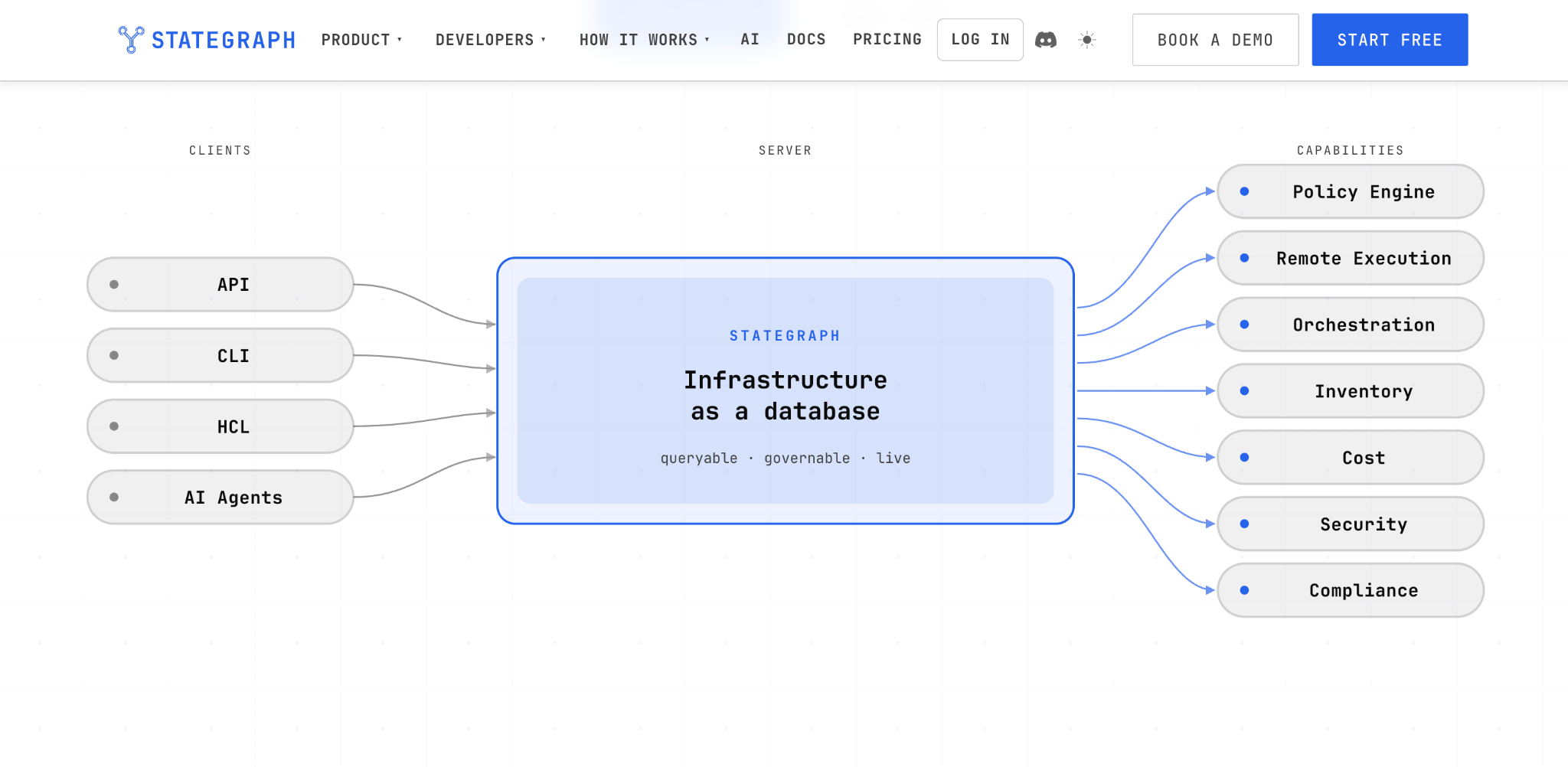Click the STATEGRAPH label inside server box

click(x=785, y=336)
